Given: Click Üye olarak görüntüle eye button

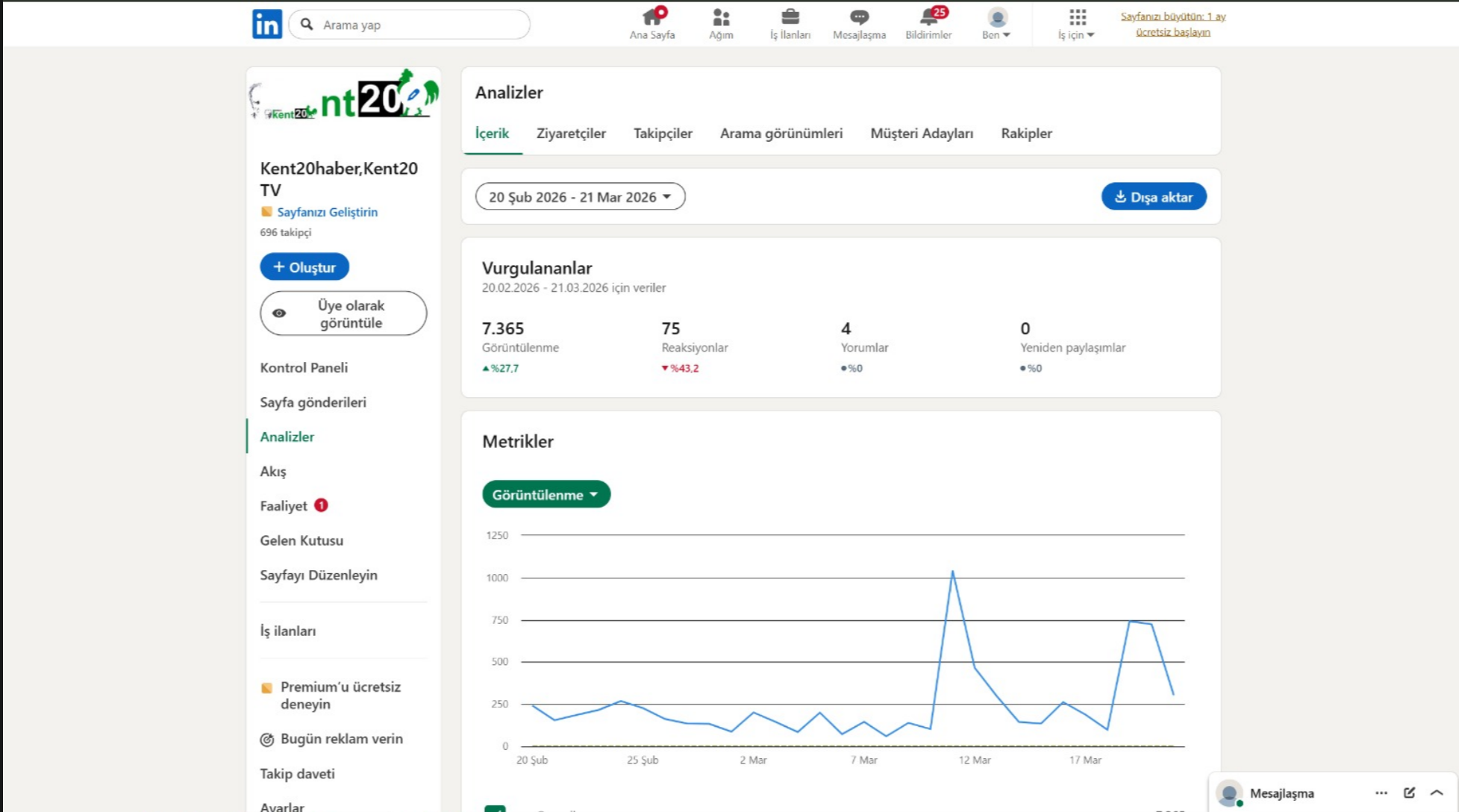Looking at the screenshot, I should pos(343,313).
